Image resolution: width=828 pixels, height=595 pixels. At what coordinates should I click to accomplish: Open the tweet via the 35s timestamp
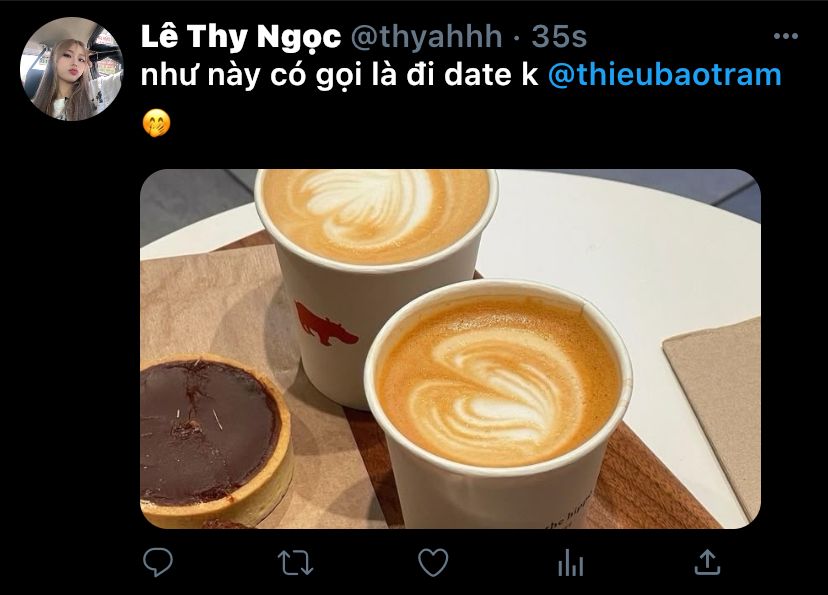559,36
